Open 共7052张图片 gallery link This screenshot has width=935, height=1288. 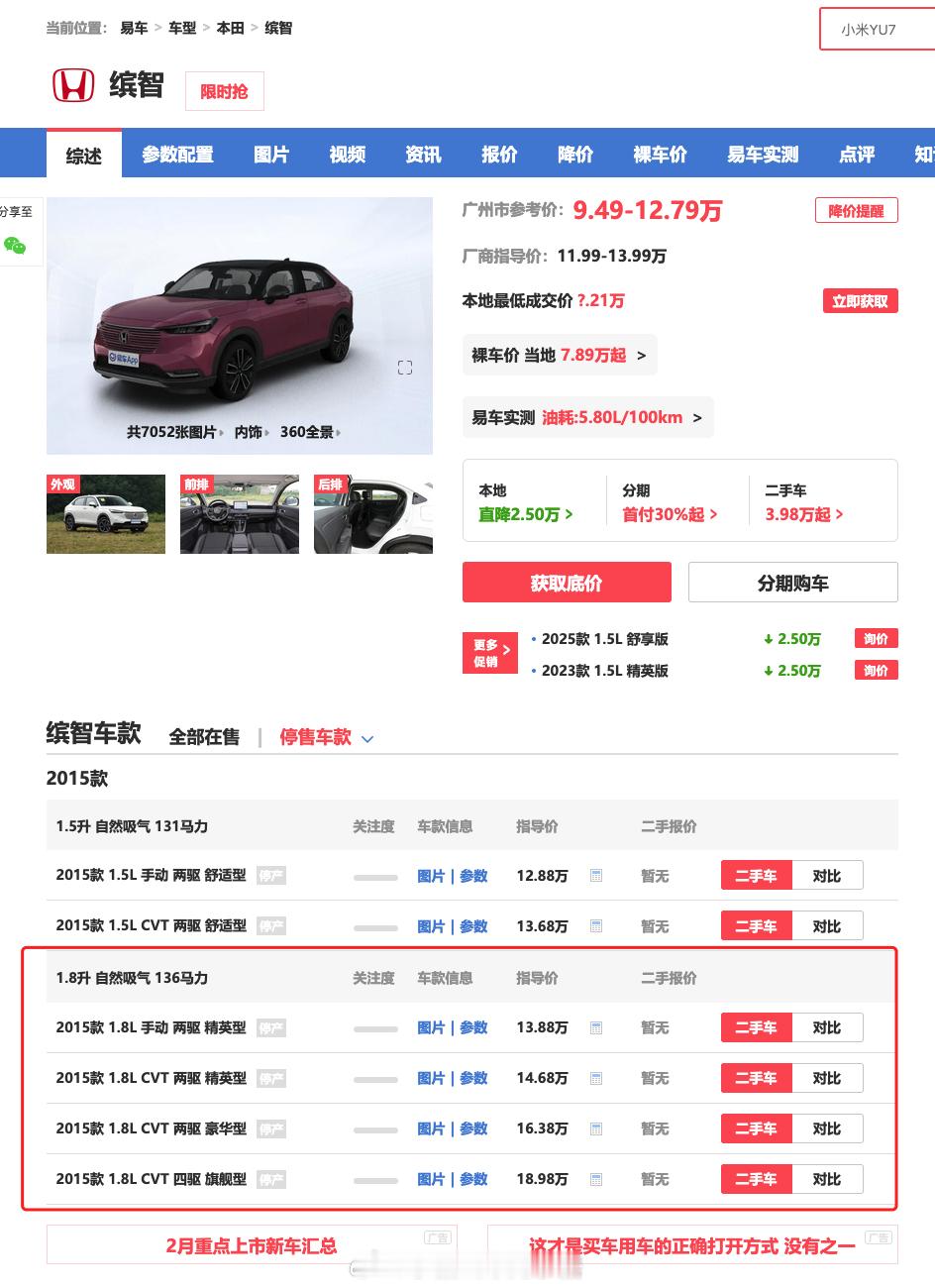[171, 432]
